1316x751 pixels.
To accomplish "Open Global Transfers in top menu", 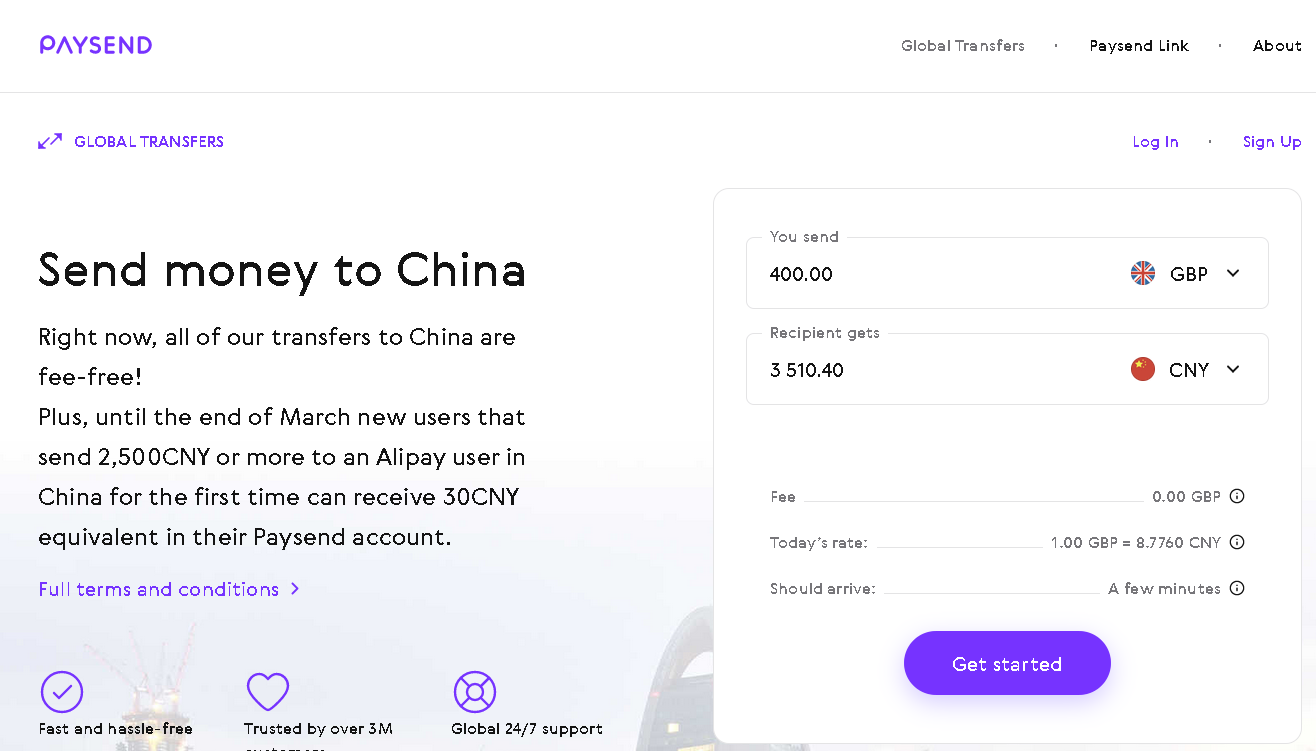I will tap(963, 46).
